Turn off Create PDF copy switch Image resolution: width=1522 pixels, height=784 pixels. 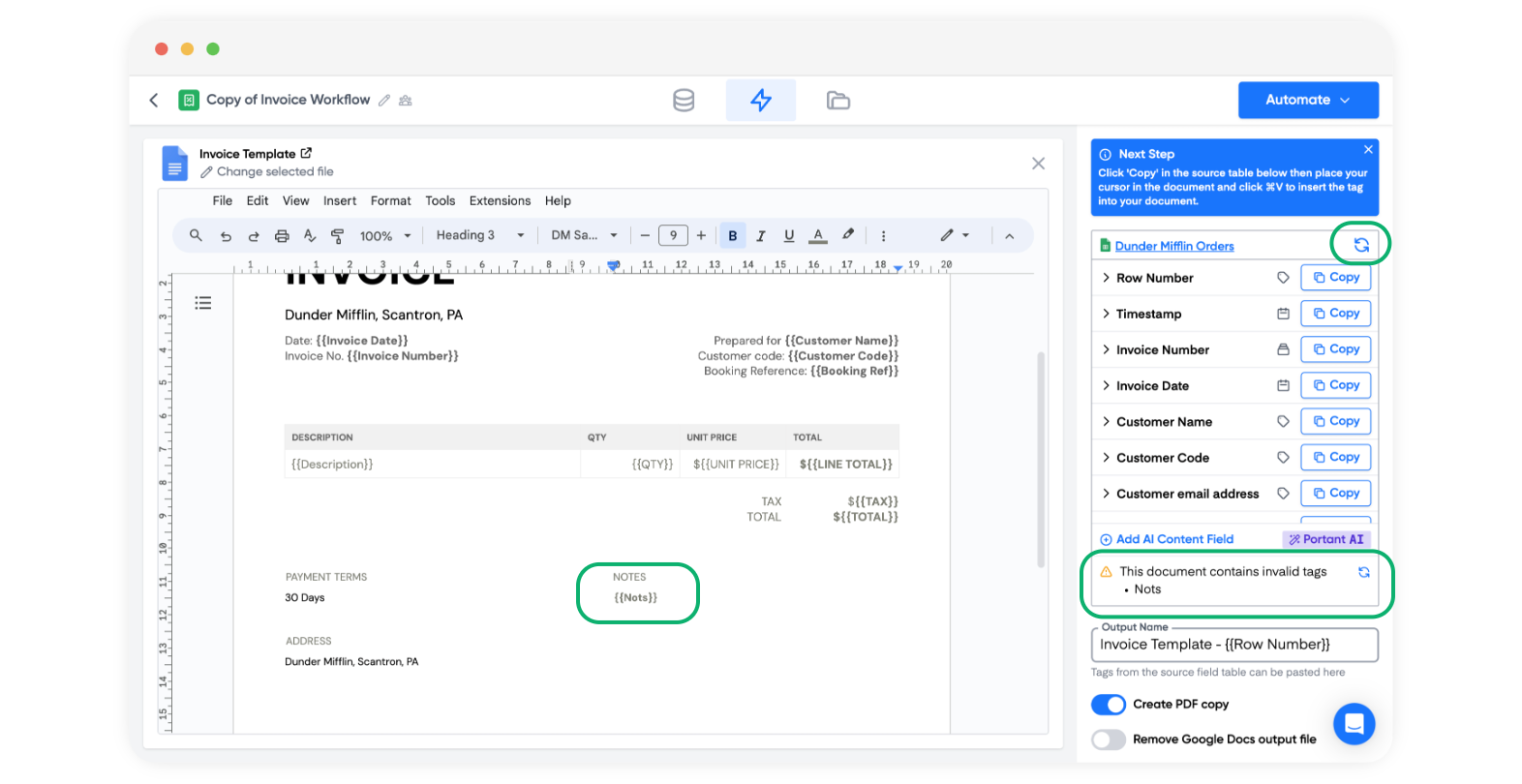pos(1109,705)
